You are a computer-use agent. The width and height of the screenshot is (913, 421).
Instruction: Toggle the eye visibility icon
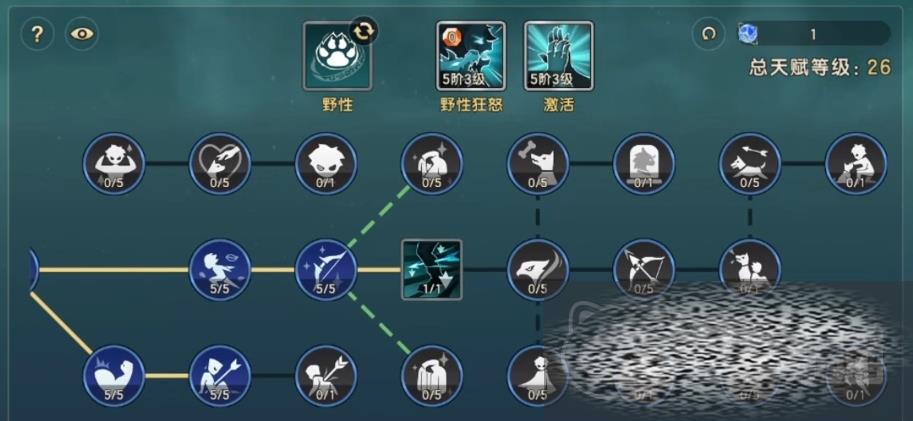click(82, 34)
